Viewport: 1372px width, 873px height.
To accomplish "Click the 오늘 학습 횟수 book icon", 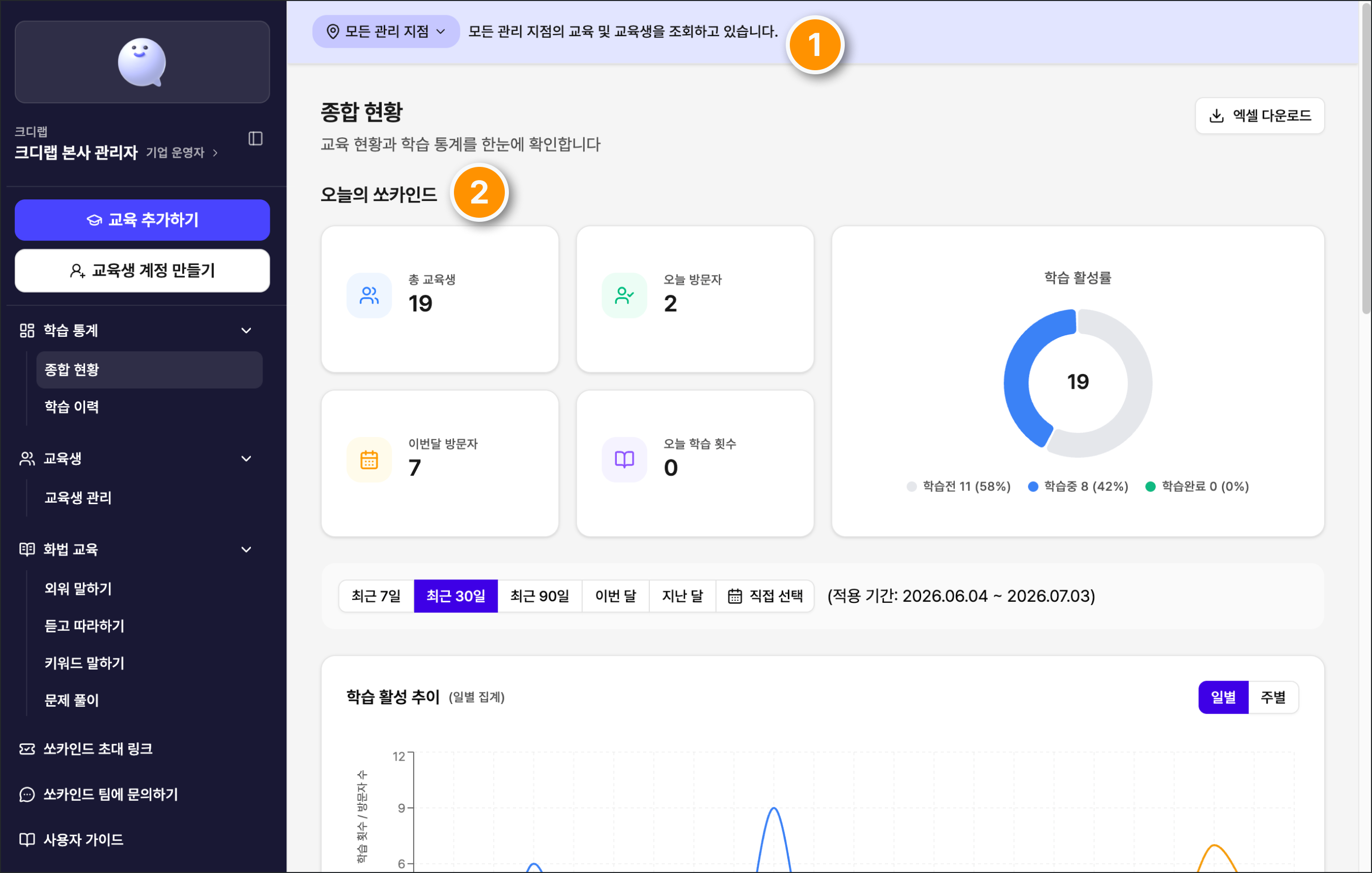I will 624,459.
